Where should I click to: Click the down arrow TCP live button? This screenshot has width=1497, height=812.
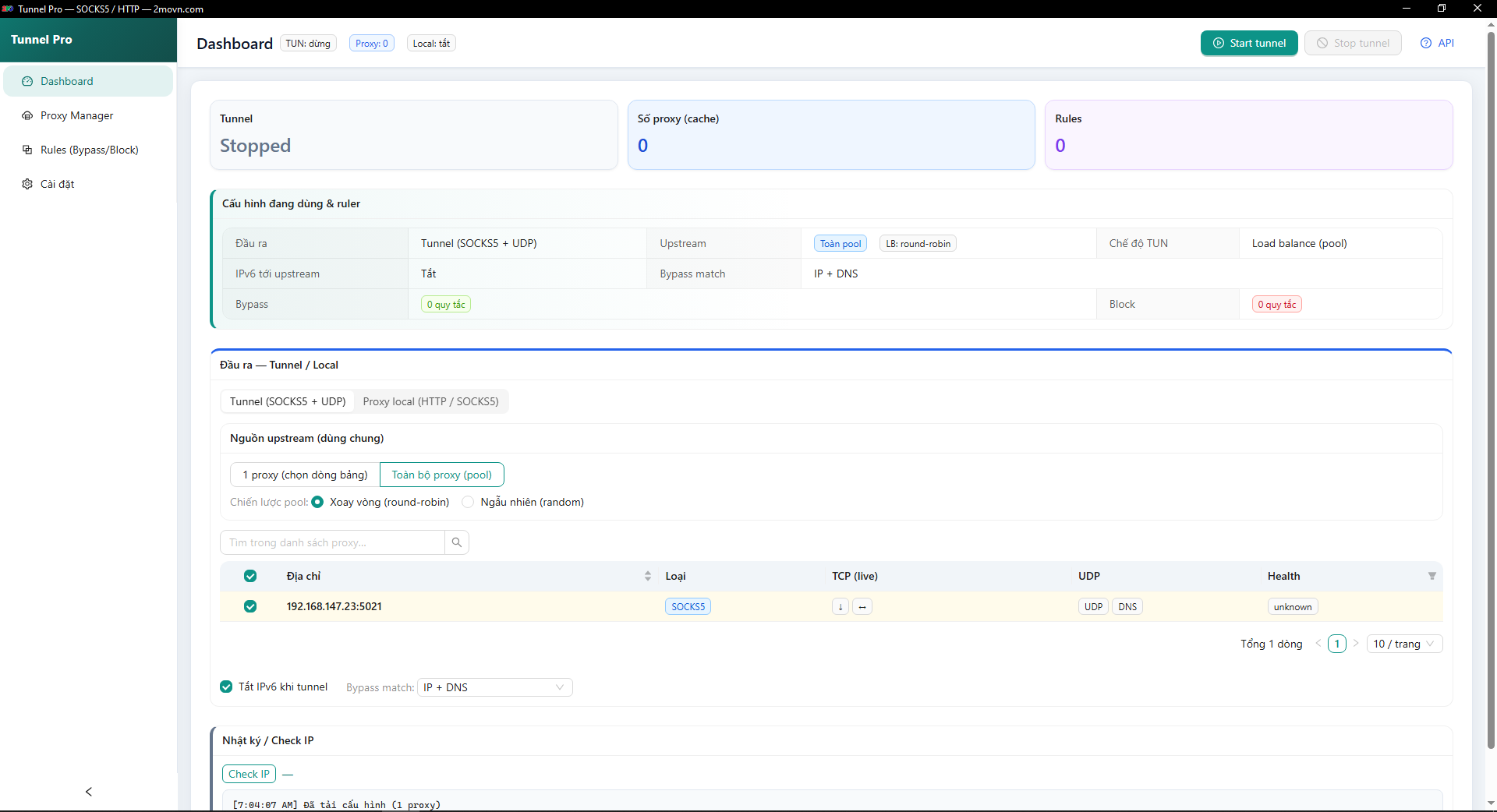point(841,607)
